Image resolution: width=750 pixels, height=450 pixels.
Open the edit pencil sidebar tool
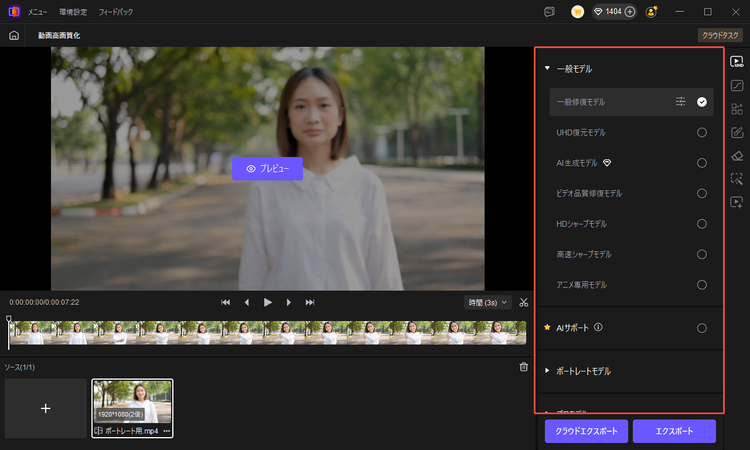737,132
